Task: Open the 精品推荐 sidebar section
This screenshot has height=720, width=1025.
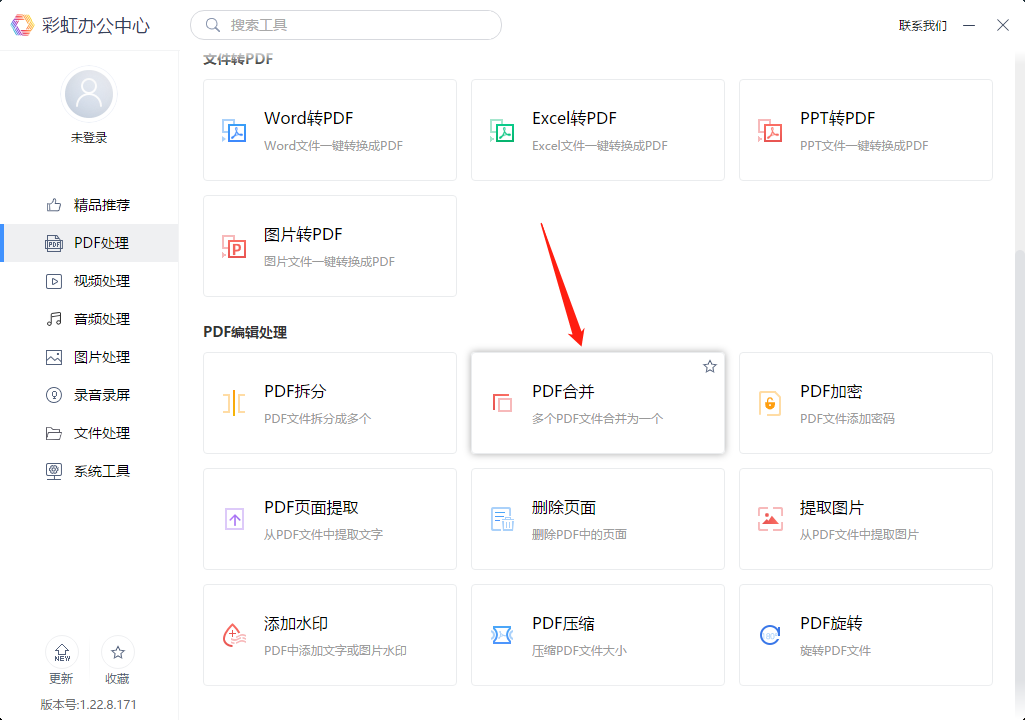Action: tap(89, 205)
